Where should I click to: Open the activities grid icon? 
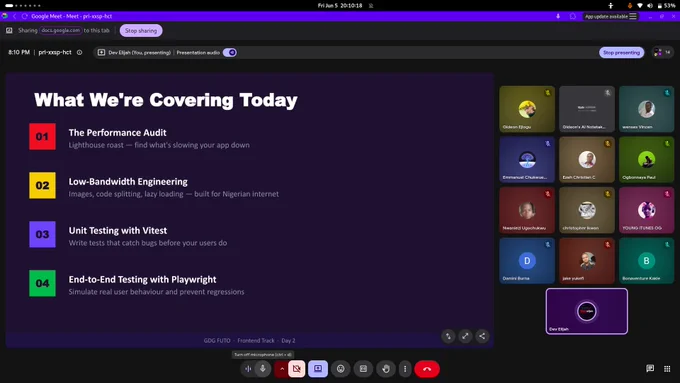point(667,369)
